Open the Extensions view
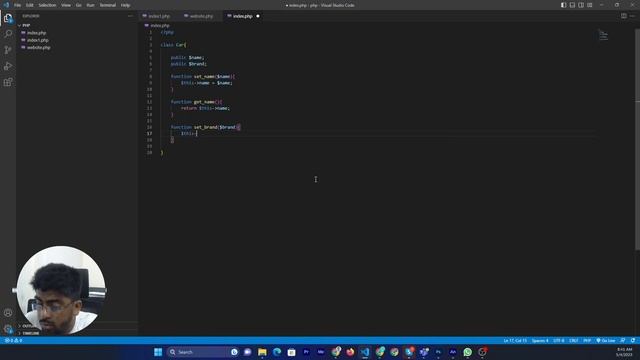The image size is (640, 360). pos(8,82)
